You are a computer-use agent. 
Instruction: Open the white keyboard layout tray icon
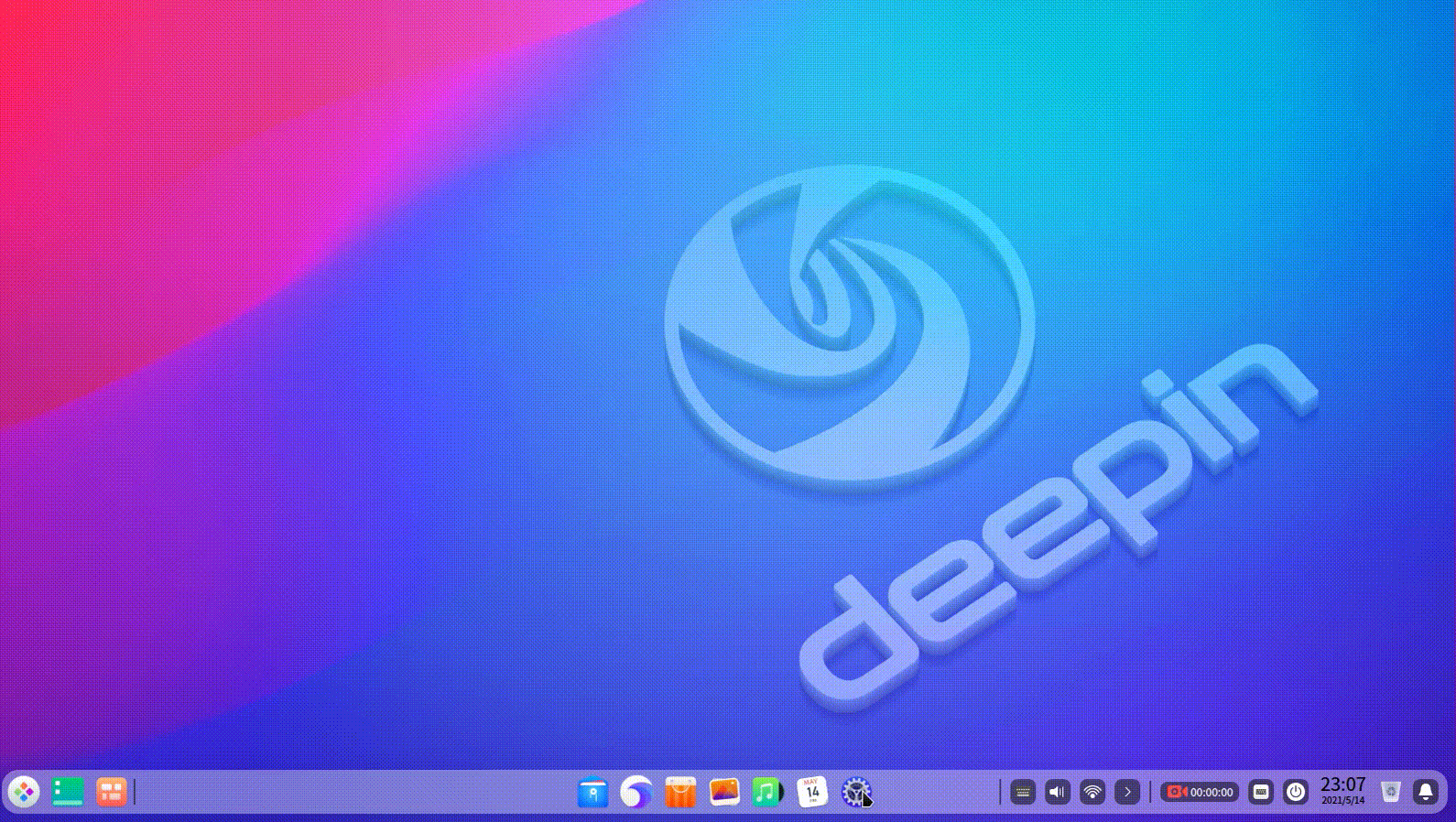(x=1261, y=792)
